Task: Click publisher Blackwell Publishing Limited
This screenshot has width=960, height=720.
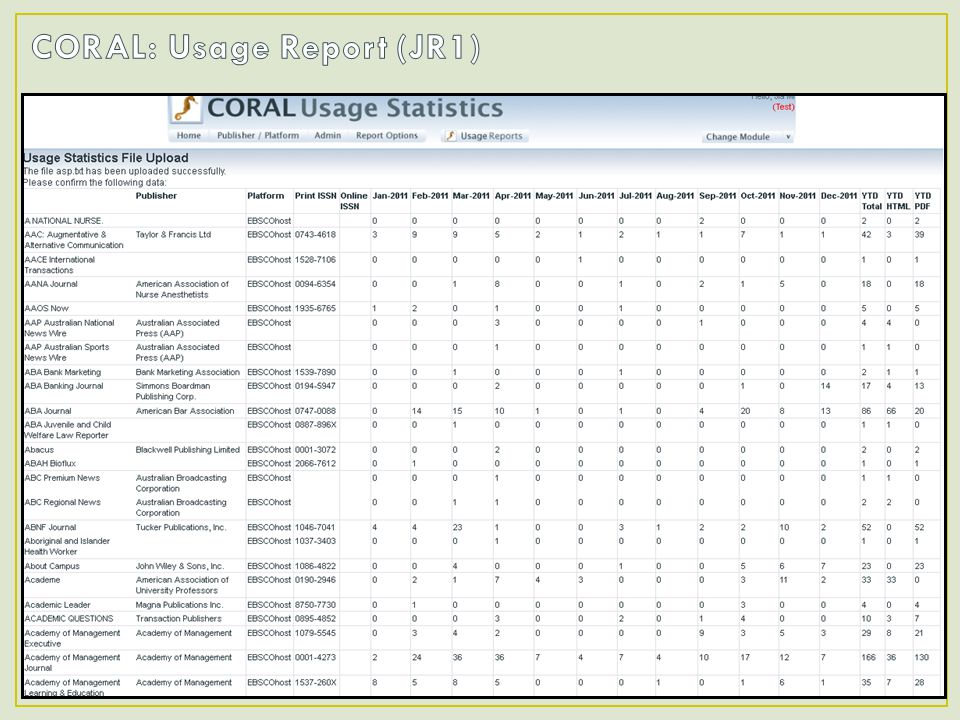Action: pos(187,450)
